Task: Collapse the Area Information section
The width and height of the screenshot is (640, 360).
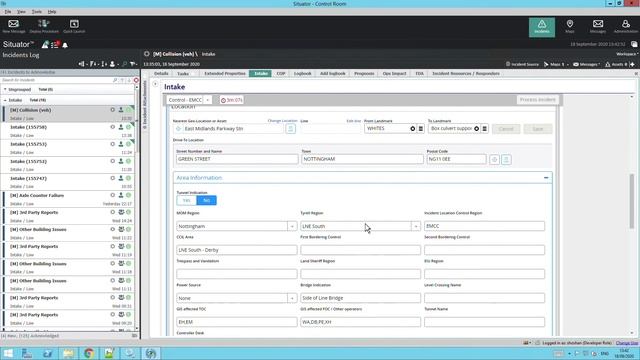Action: (546, 178)
